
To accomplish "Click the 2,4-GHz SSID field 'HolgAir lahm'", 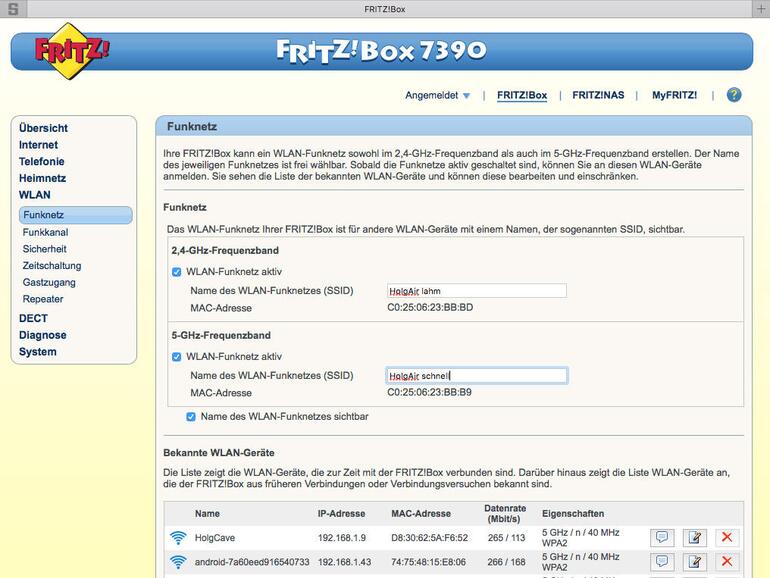I will click(x=476, y=291).
